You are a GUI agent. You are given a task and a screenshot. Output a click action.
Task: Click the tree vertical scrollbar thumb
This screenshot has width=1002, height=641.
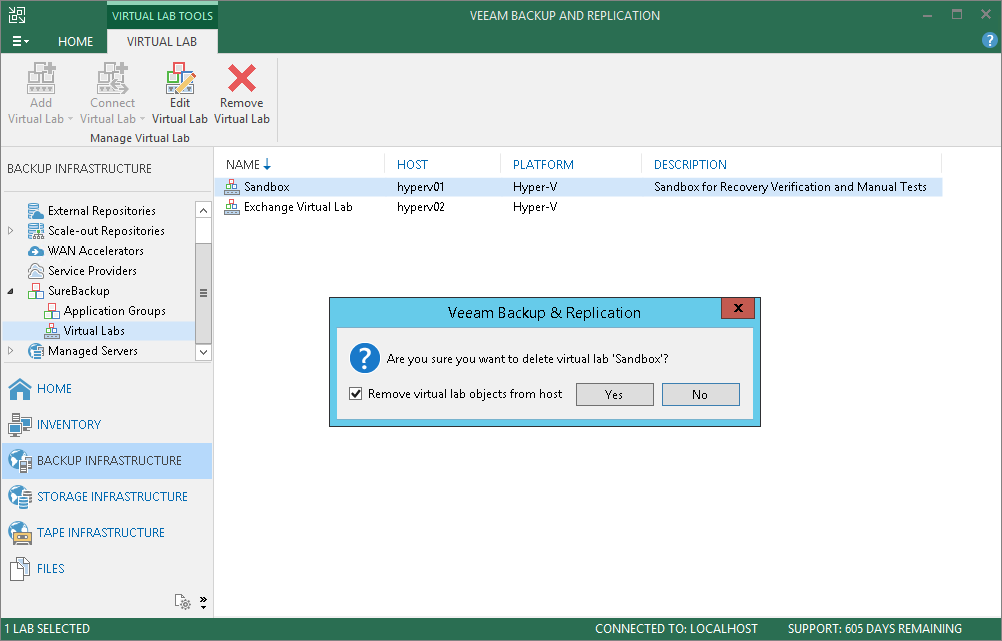[x=203, y=293]
